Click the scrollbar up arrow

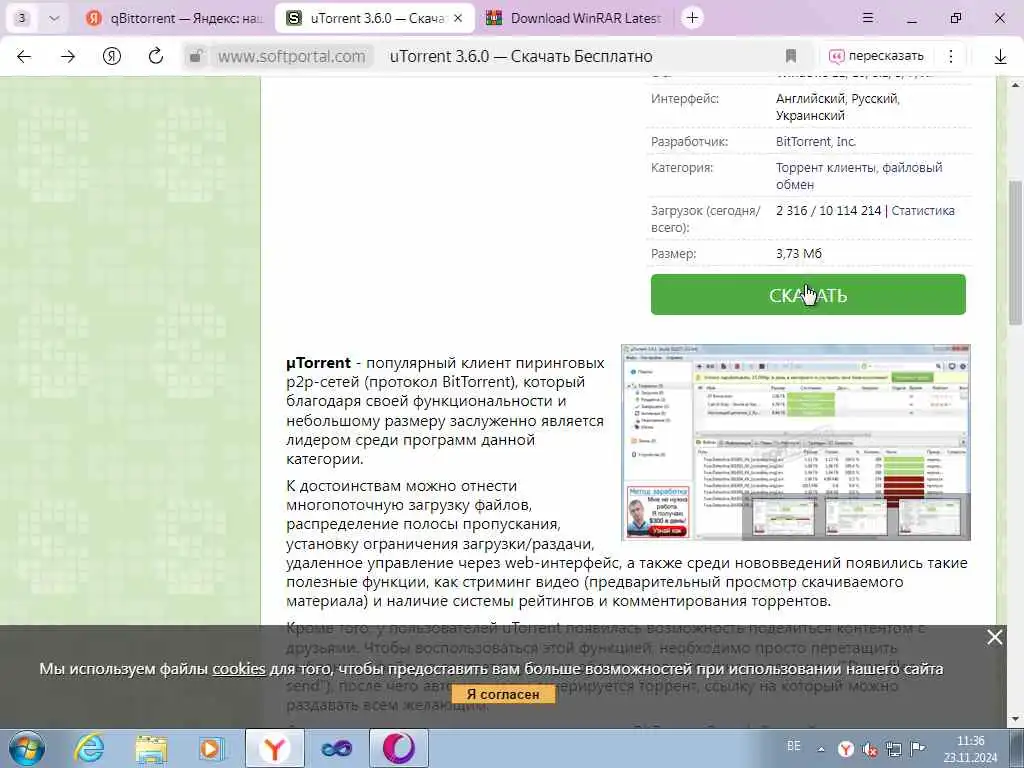click(1016, 84)
